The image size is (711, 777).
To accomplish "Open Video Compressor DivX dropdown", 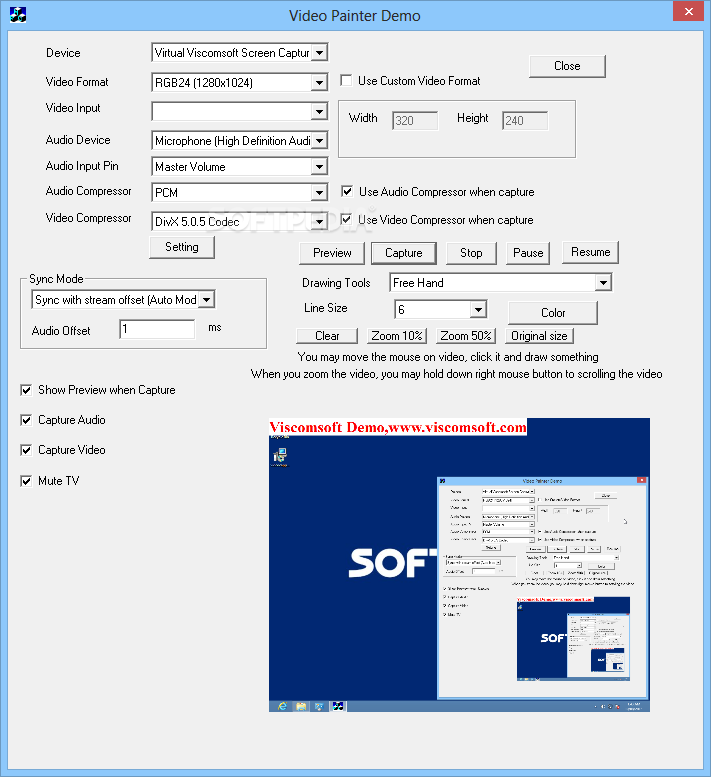I will coord(320,222).
